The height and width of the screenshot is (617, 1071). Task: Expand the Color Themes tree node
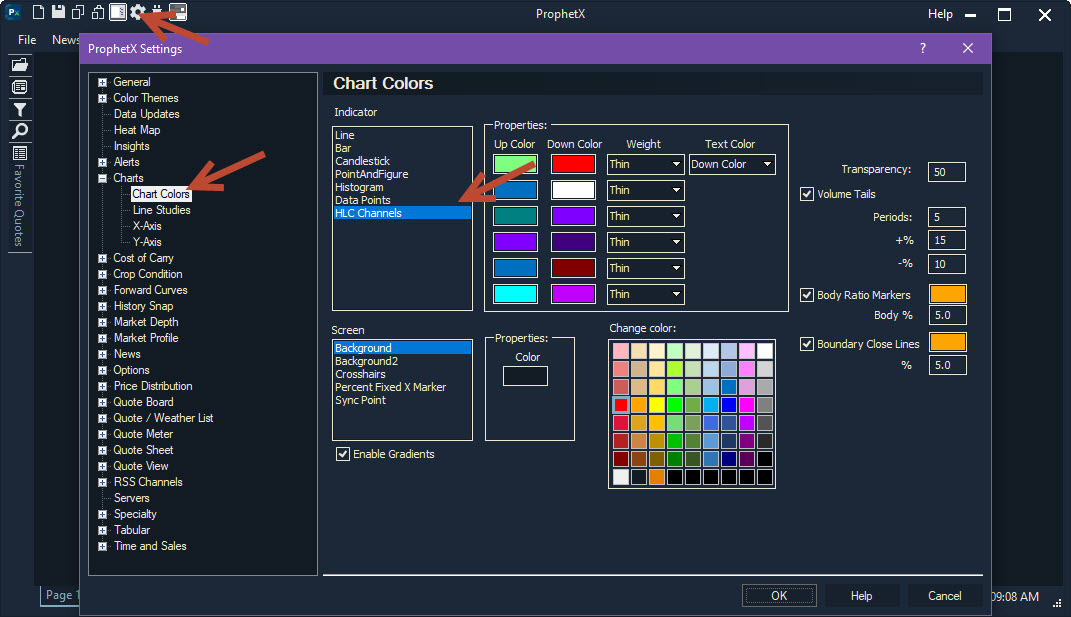tap(102, 98)
